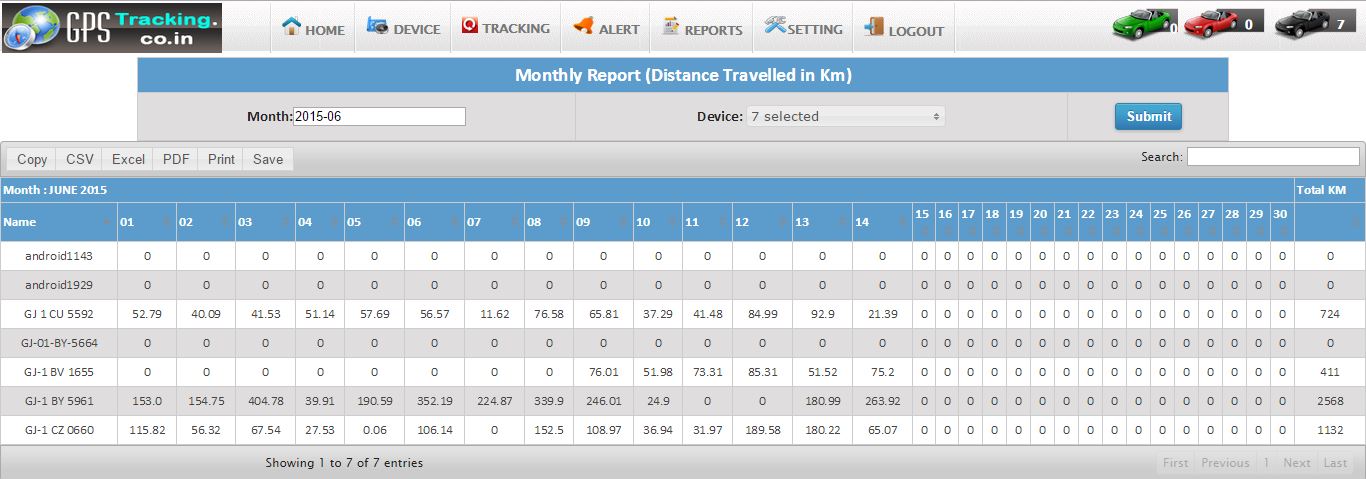The width and height of the screenshot is (1366, 479).
Task: Click the device icon beside DEVICE
Action: (377, 26)
